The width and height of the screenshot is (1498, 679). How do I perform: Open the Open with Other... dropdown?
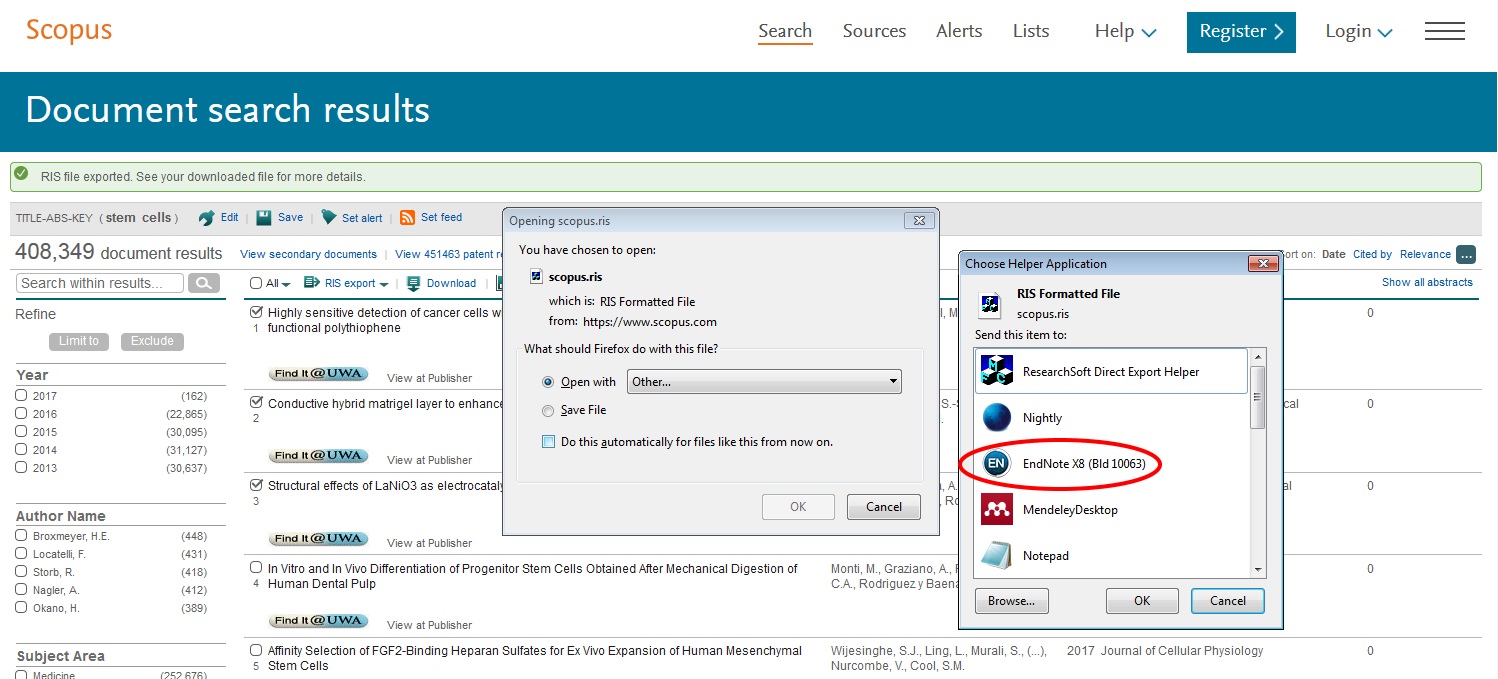[764, 381]
